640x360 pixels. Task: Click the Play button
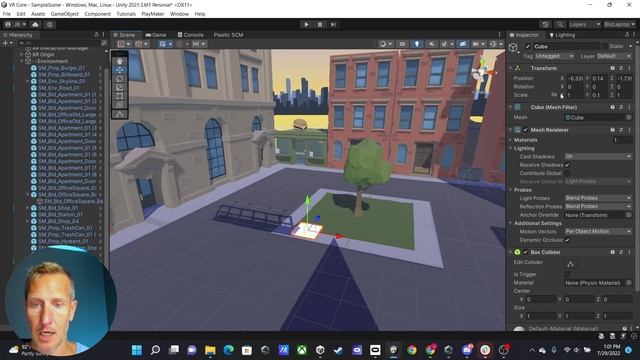pos(307,24)
